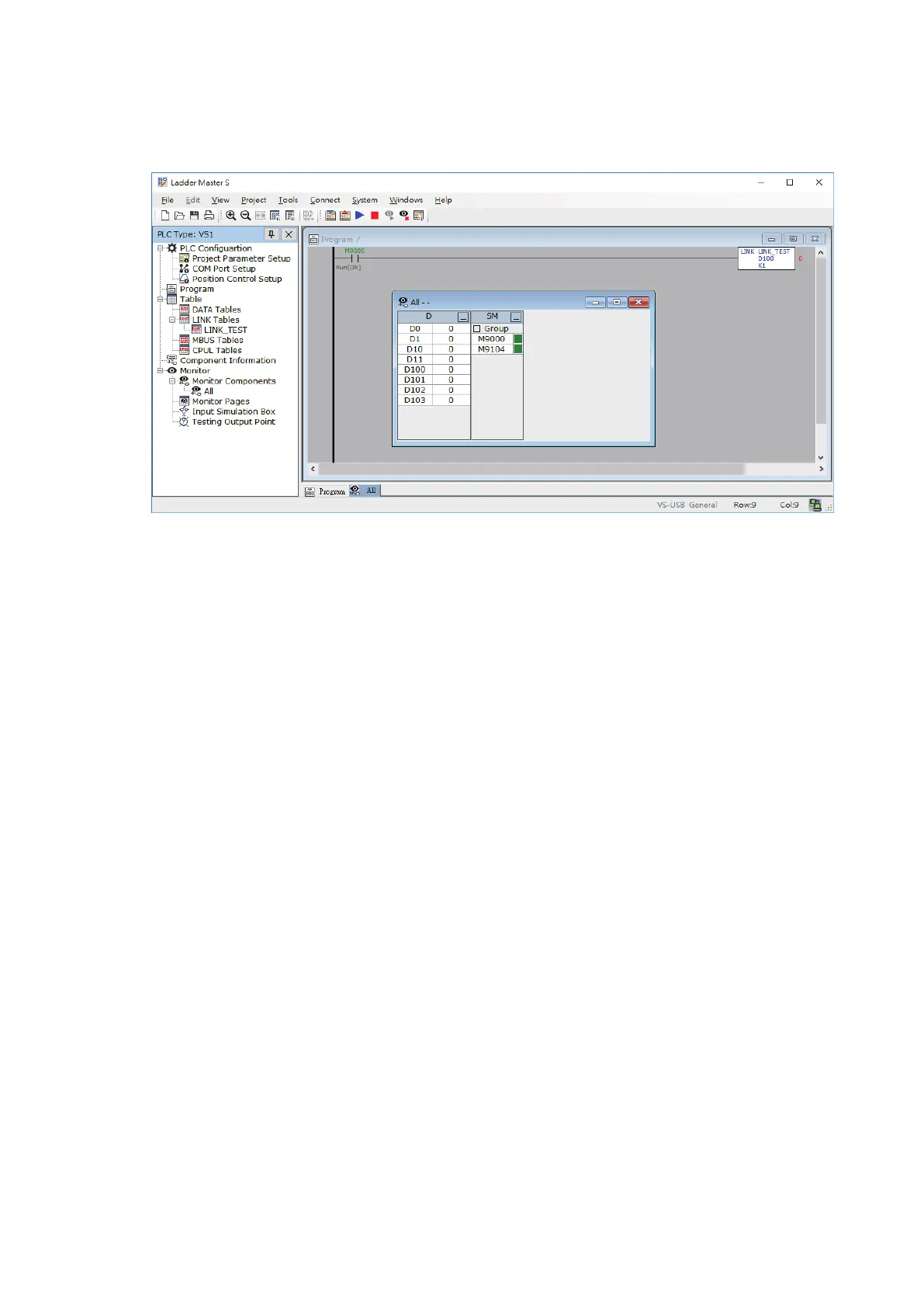Collapse the D column group button
The image size is (924, 1307).
point(463,317)
